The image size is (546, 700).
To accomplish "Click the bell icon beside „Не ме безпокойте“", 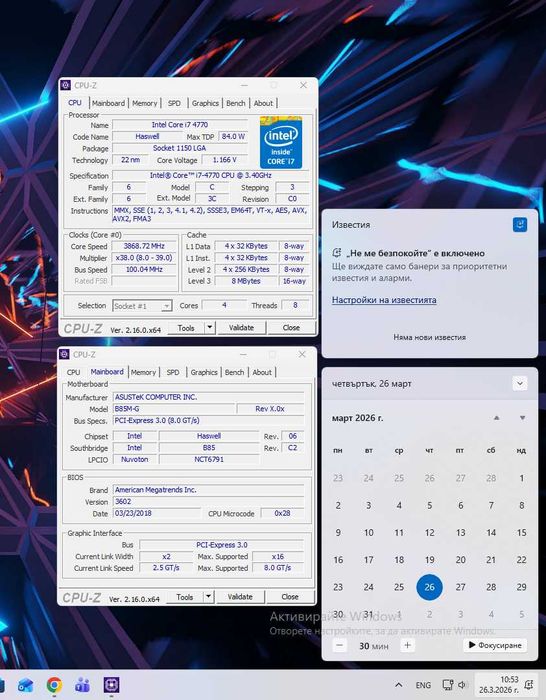I will point(337,253).
